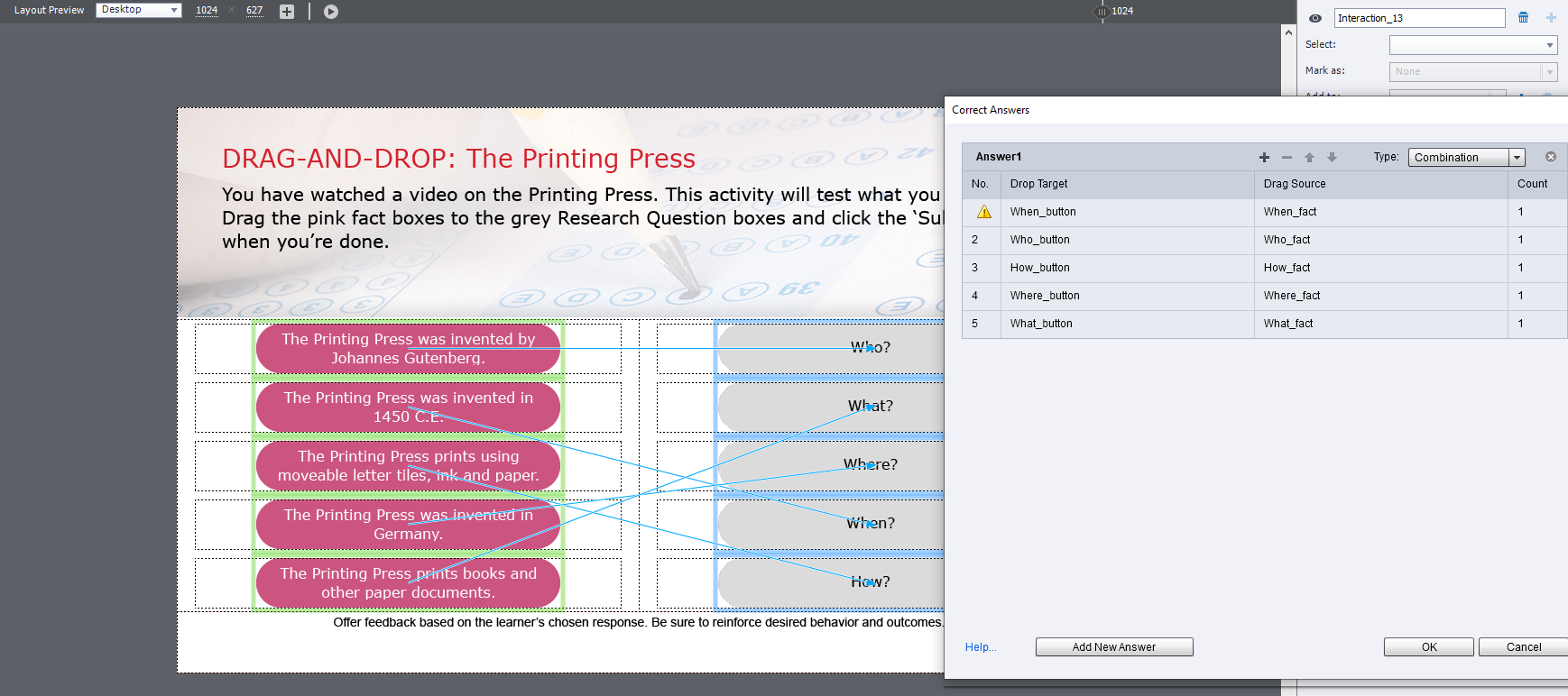
Task: Move answer row down with arrow
Action: pyautogui.click(x=1332, y=158)
